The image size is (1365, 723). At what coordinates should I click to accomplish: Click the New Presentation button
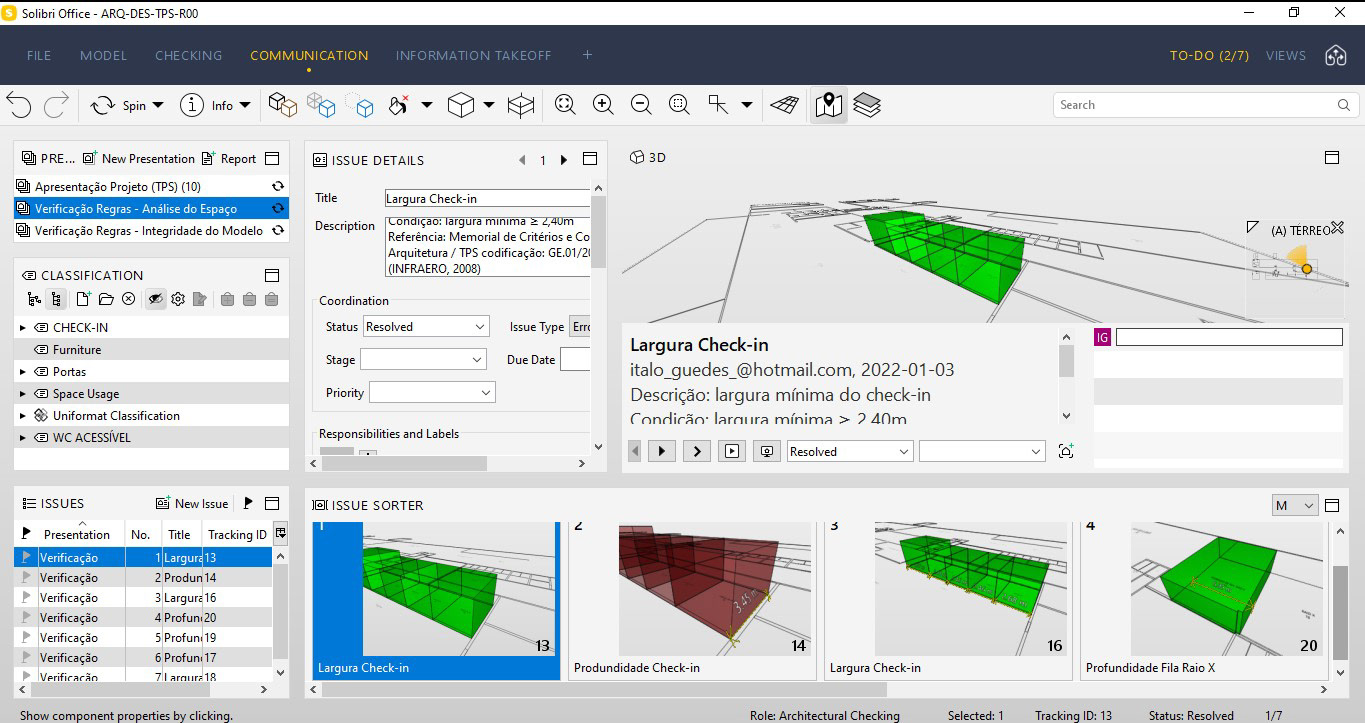(x=139, y=158)
